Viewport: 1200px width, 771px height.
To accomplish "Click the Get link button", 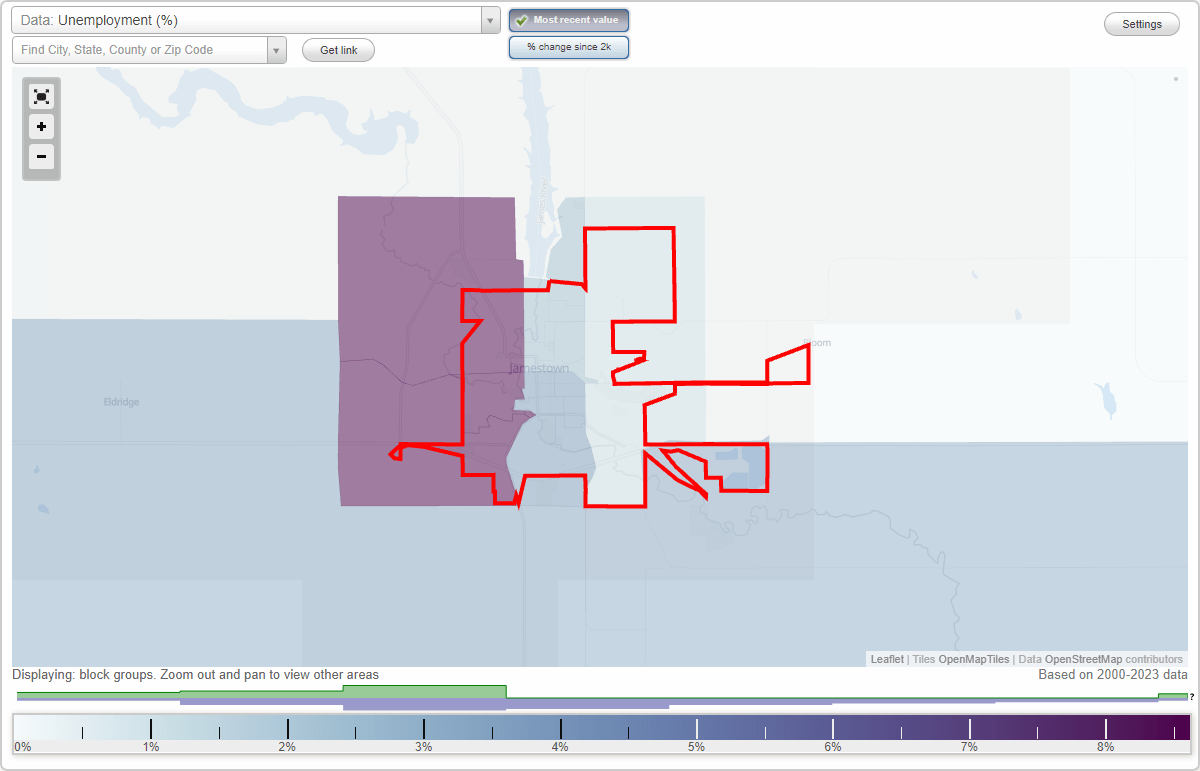I will pyautogui.click(x=338, y=50).
